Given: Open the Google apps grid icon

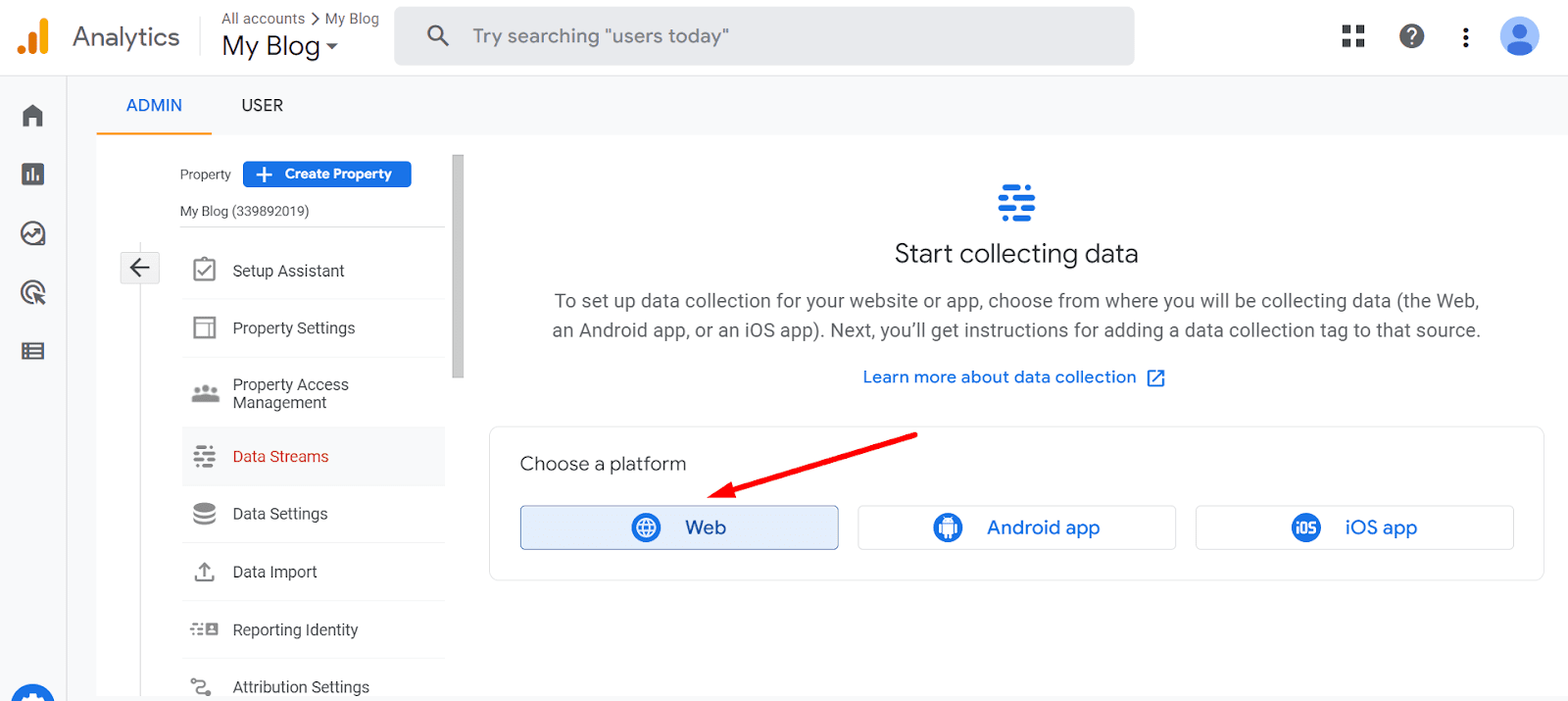Looking at the screenshot, I should [1353, 36].
